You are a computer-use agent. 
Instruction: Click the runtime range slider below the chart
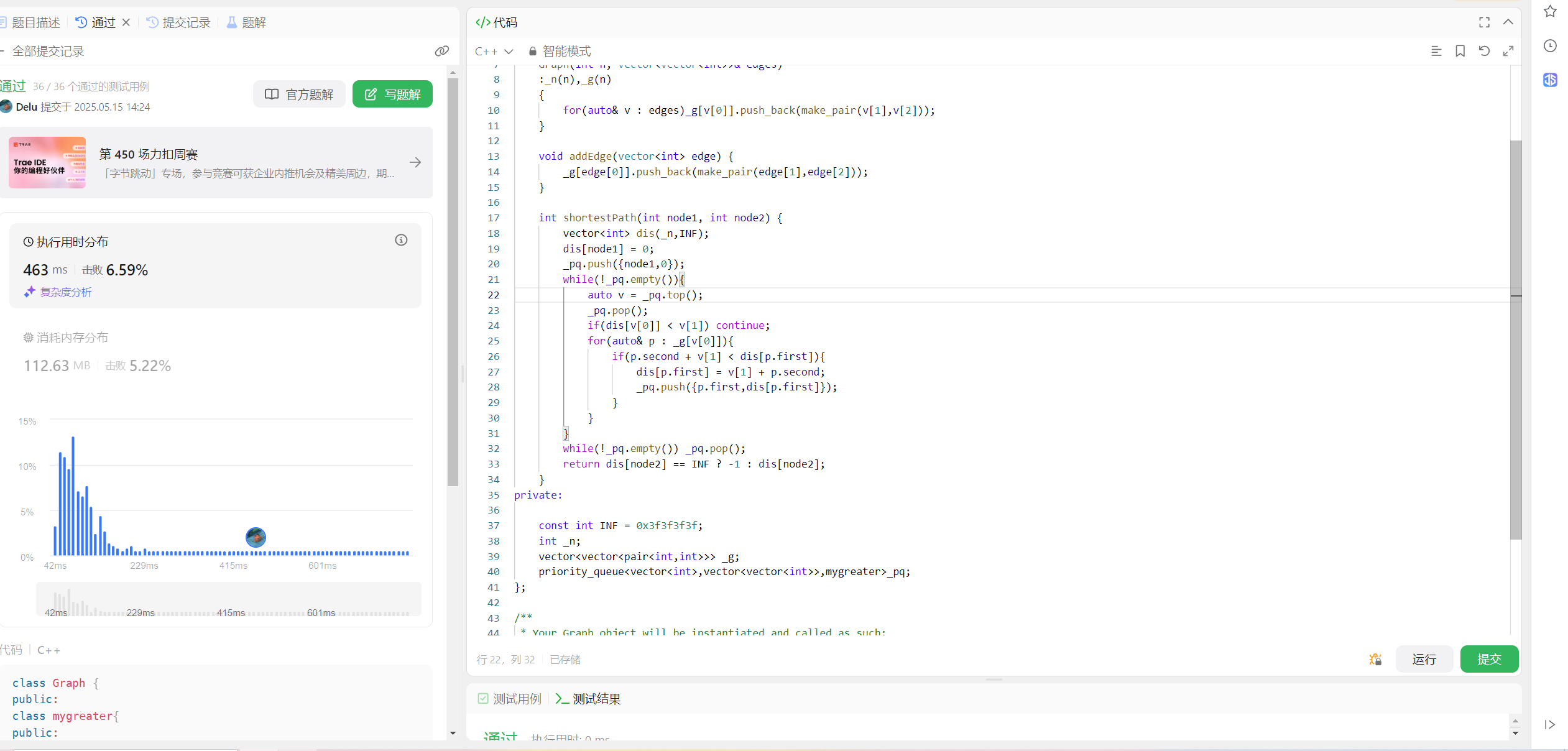pyautogui.click(x=228, y=600)
